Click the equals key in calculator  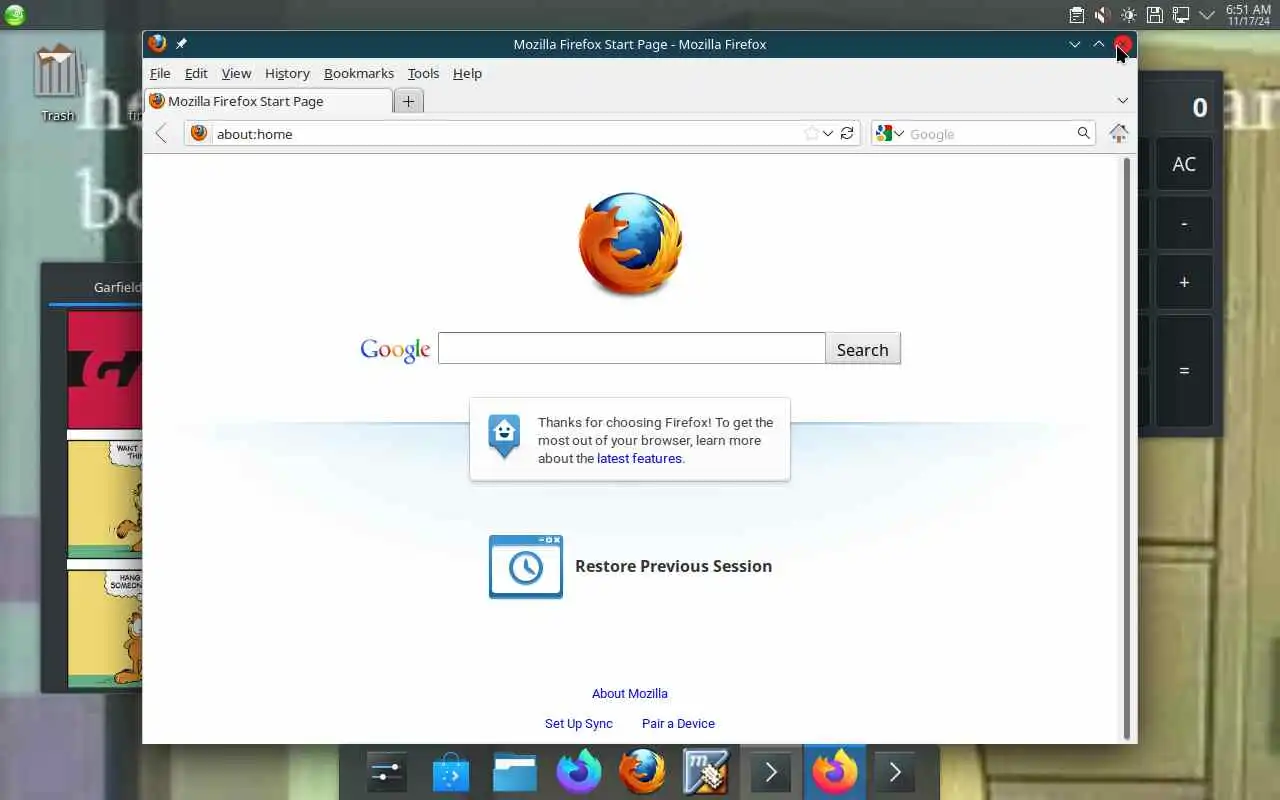pos(1184,370)
